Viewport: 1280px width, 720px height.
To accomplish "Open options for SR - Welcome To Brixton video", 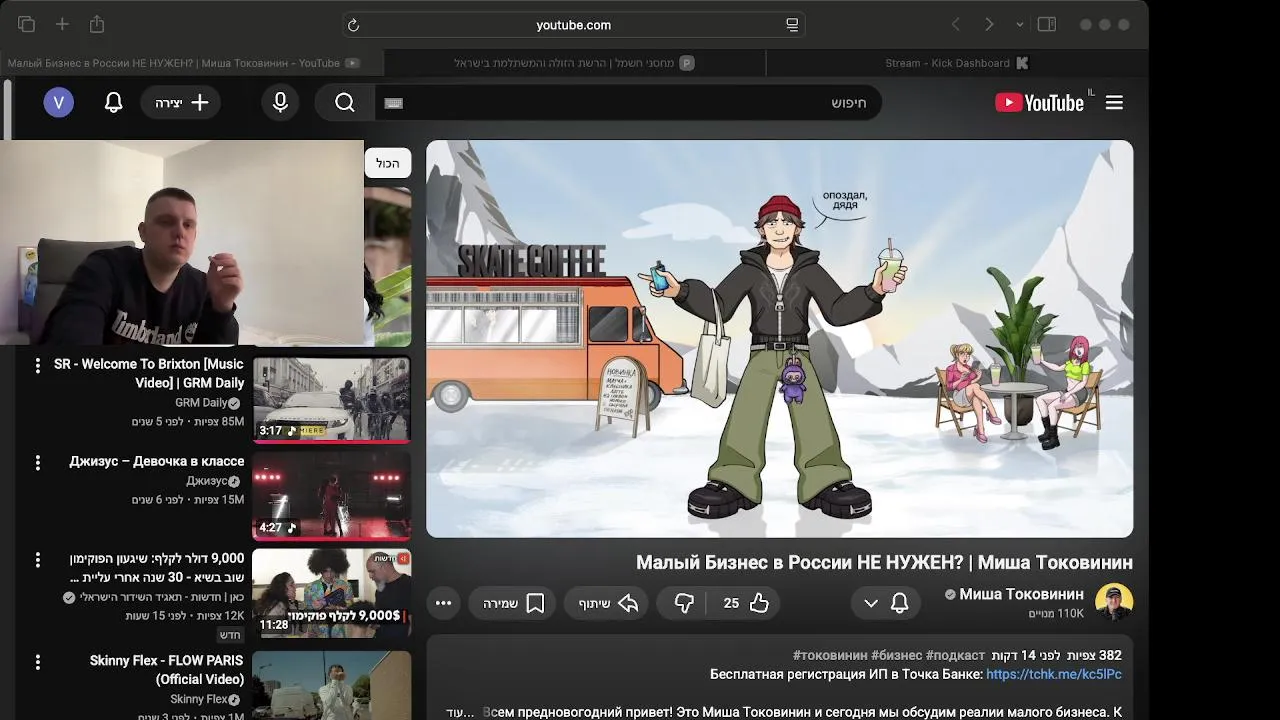I will coord(38,365).
